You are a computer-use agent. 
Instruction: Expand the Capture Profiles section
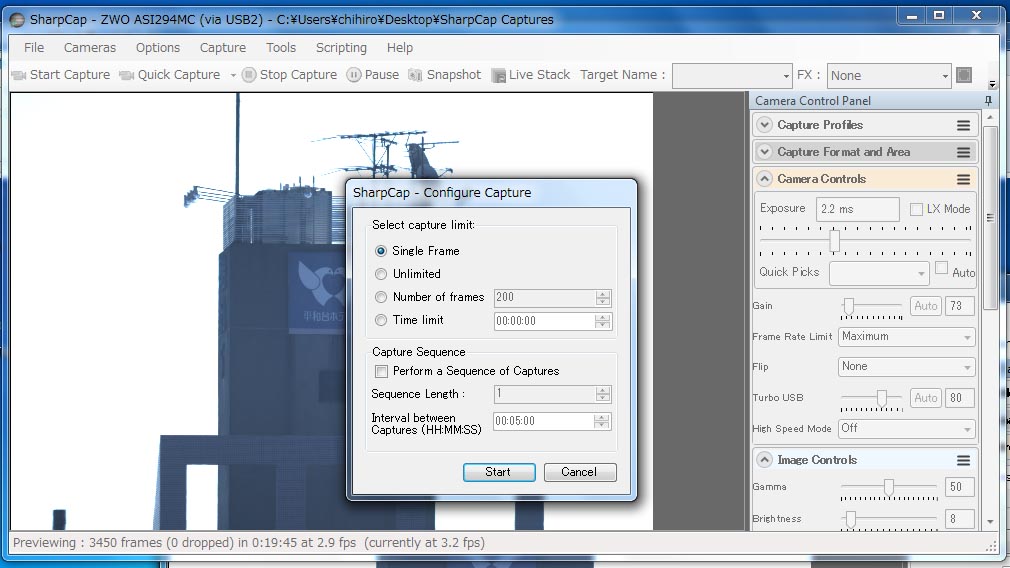click(764, 125)
